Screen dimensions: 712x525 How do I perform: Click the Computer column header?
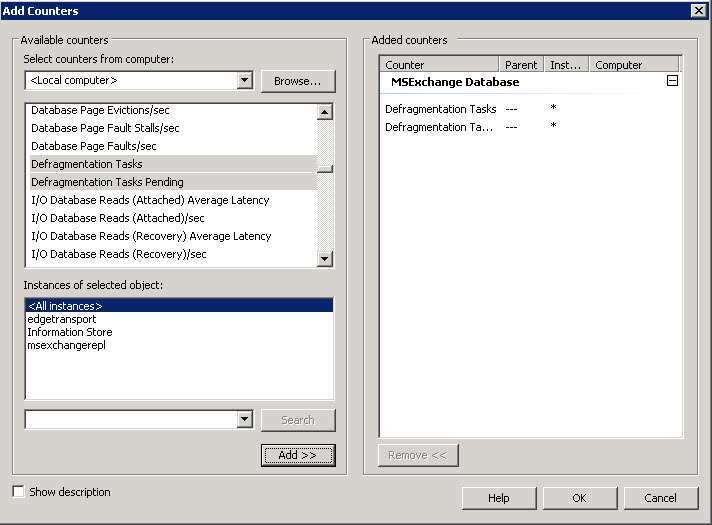[x=632, y=65]
